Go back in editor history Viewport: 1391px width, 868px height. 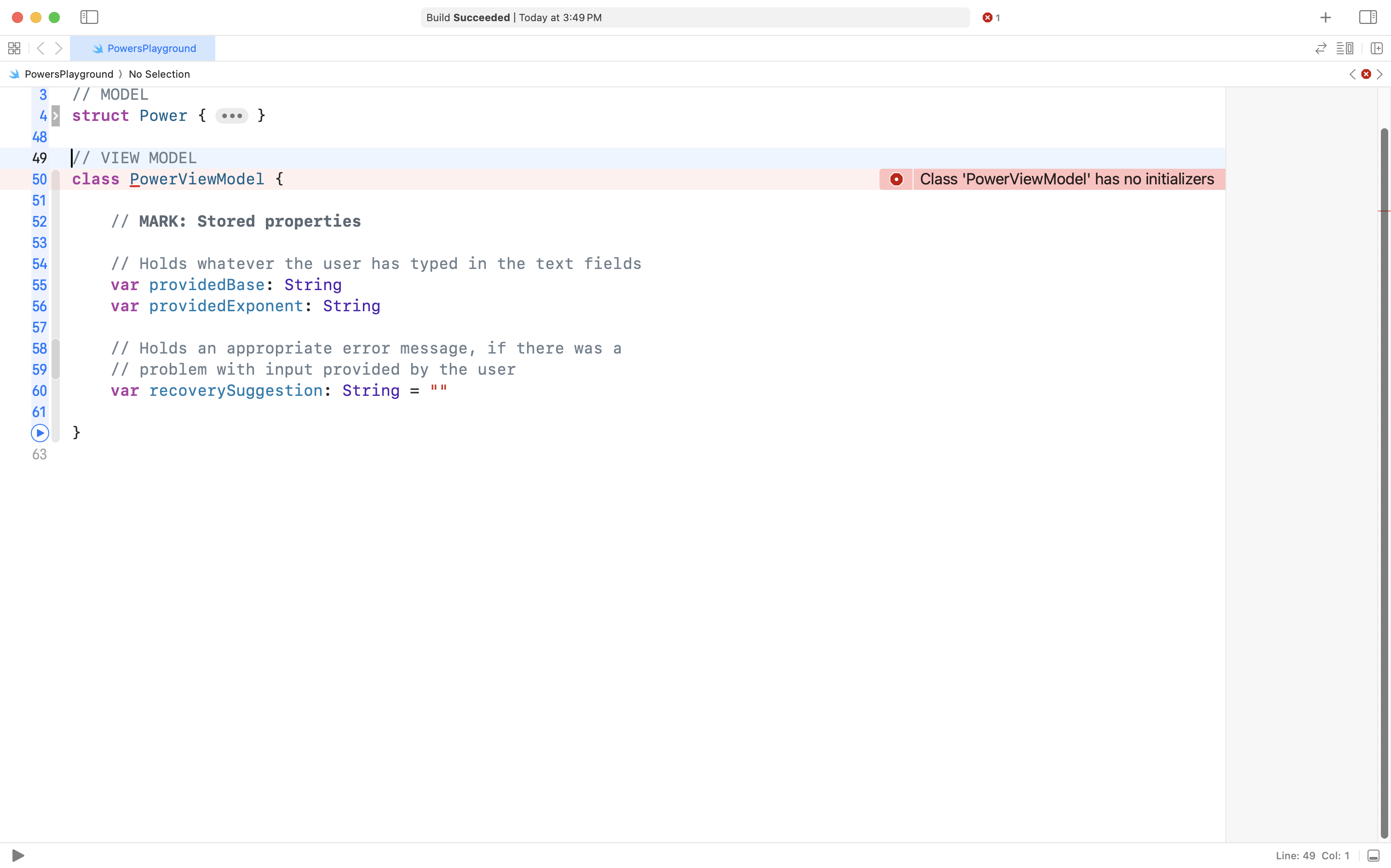(x=40, y=48)
